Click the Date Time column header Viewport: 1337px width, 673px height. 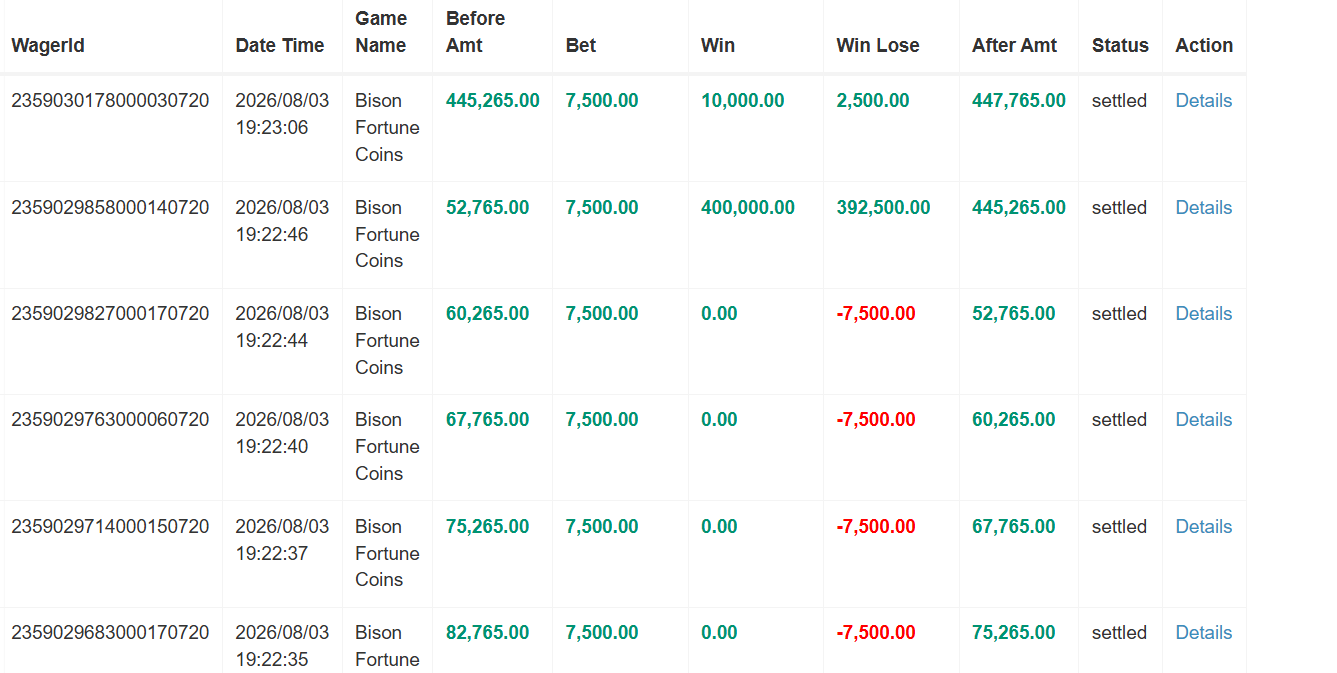[x=280, y=46]
